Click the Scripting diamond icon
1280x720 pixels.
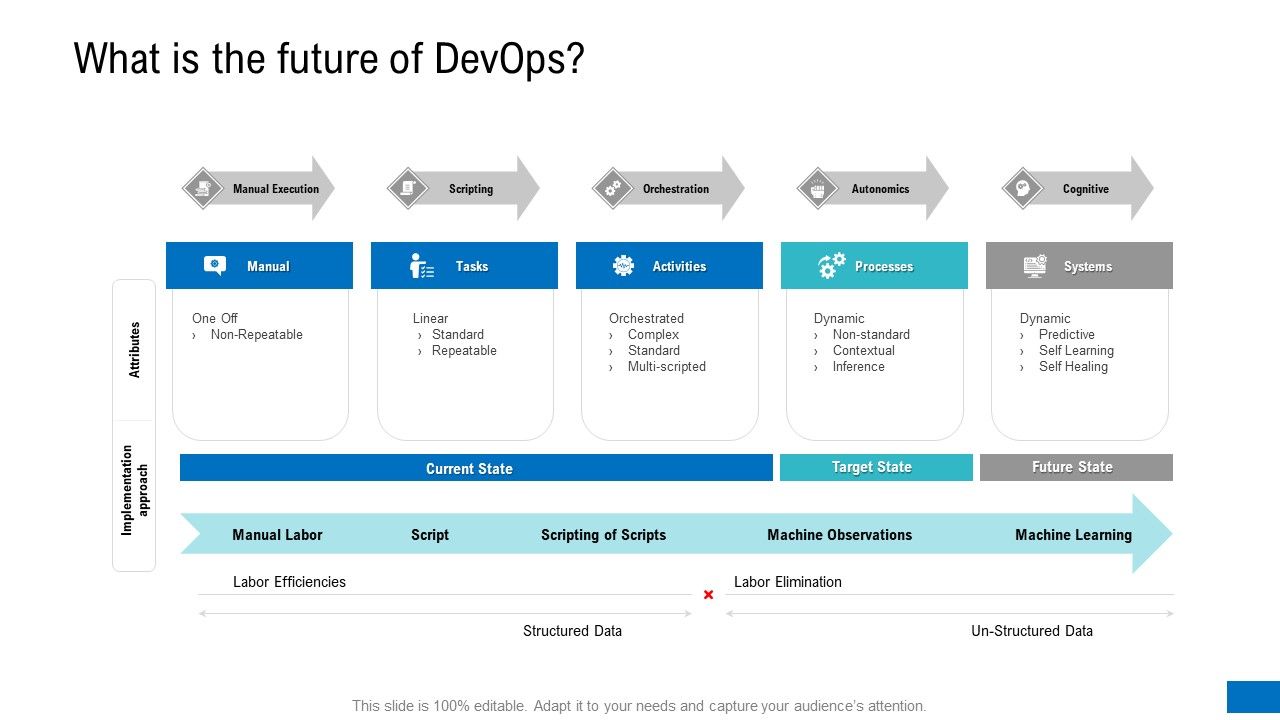[x=408, y=188]
